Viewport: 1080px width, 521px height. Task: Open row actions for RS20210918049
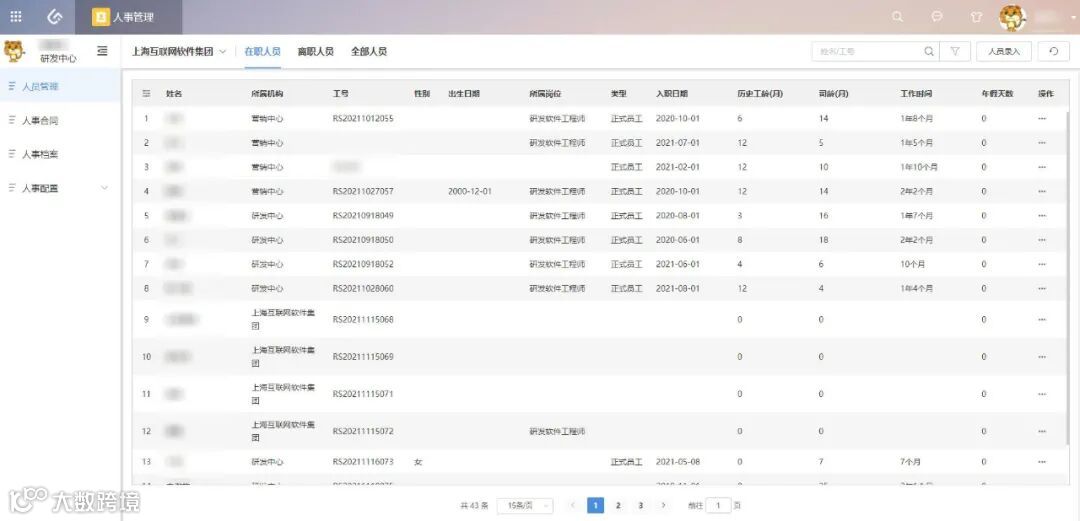tap(1042, 216)
